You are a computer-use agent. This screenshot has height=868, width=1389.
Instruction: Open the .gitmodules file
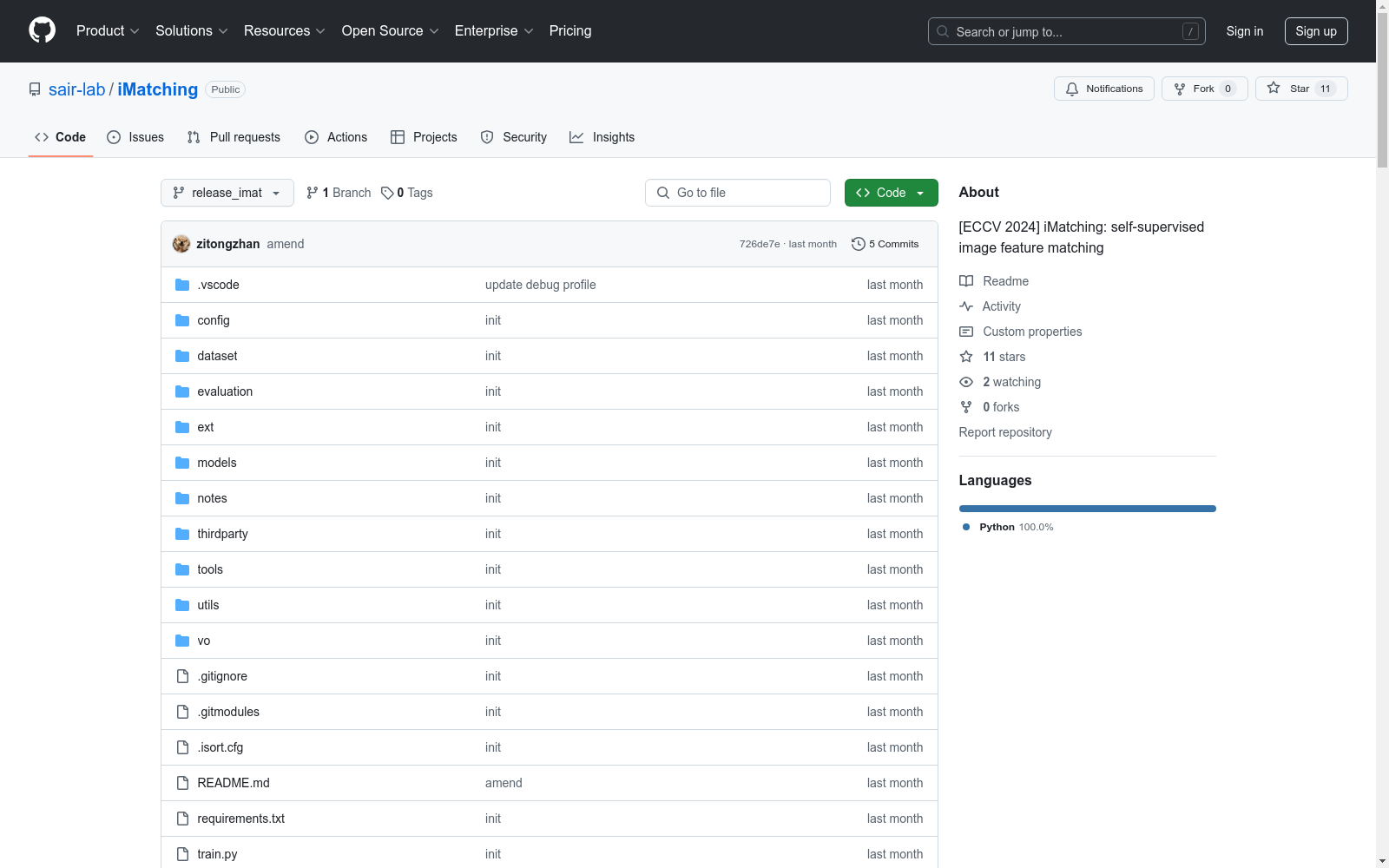[228, 712]
